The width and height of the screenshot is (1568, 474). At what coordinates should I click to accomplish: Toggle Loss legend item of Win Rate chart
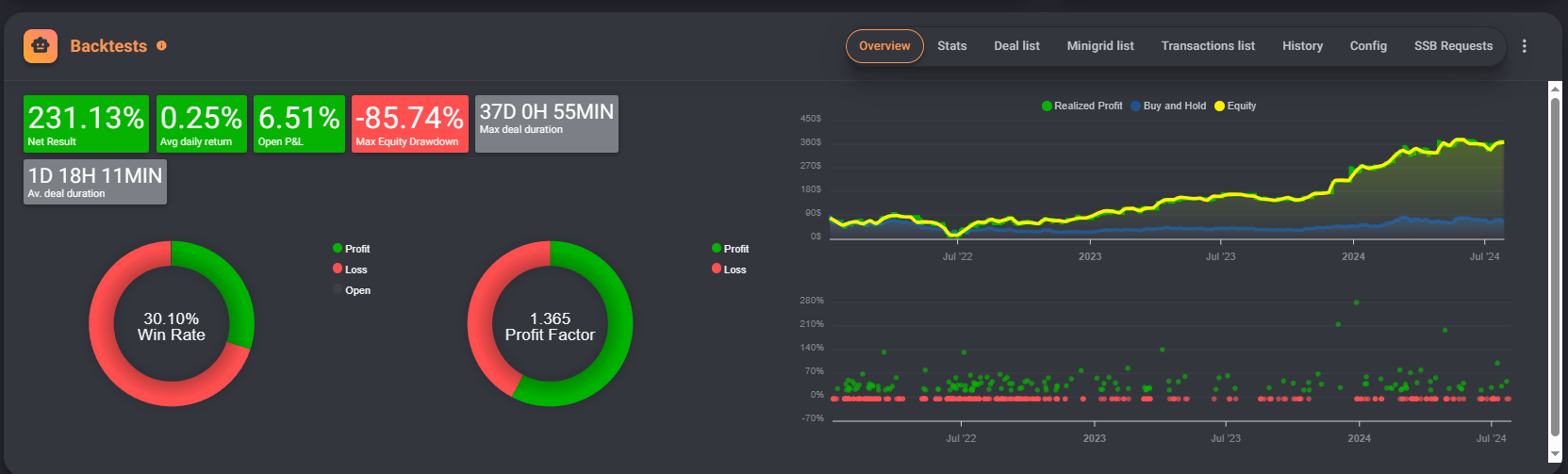tap(350, 270)
